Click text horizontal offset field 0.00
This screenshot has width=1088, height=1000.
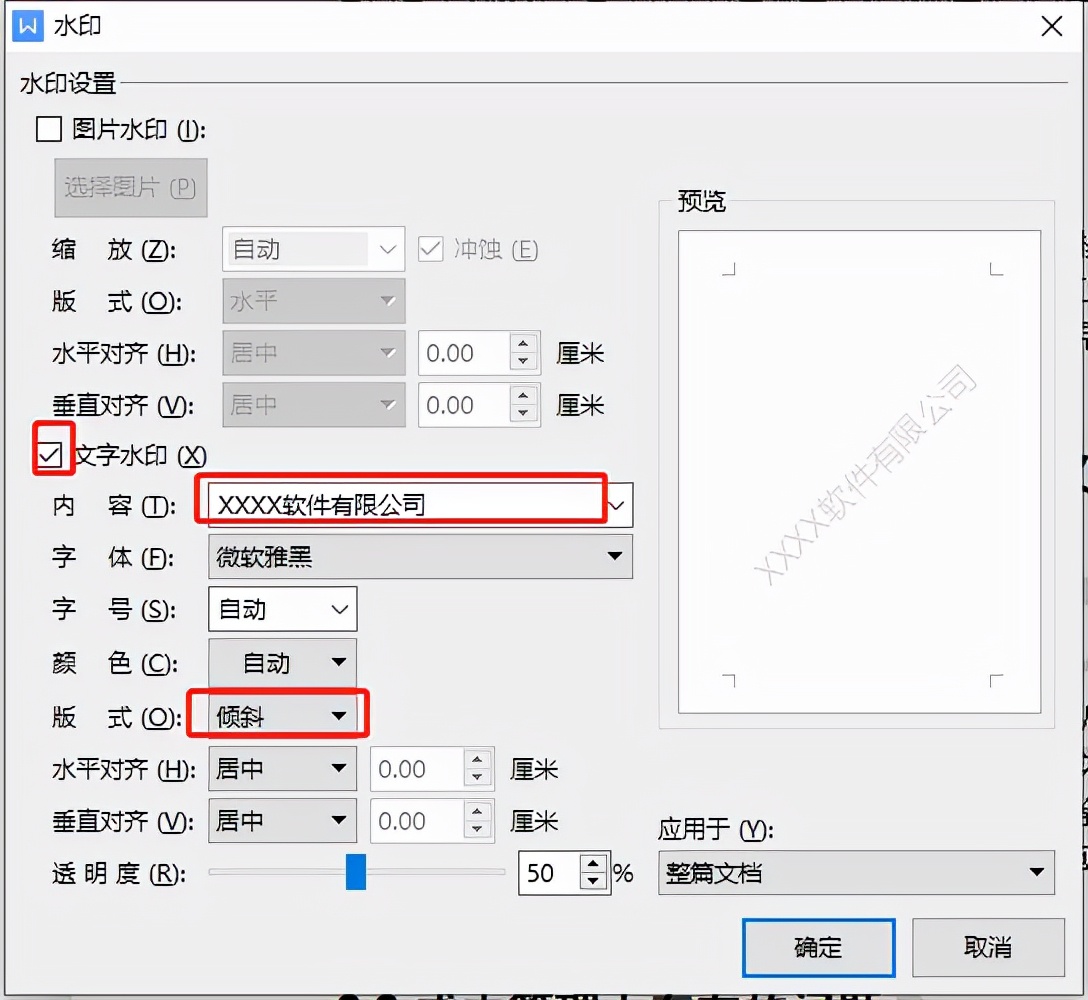tap(417, 769)
